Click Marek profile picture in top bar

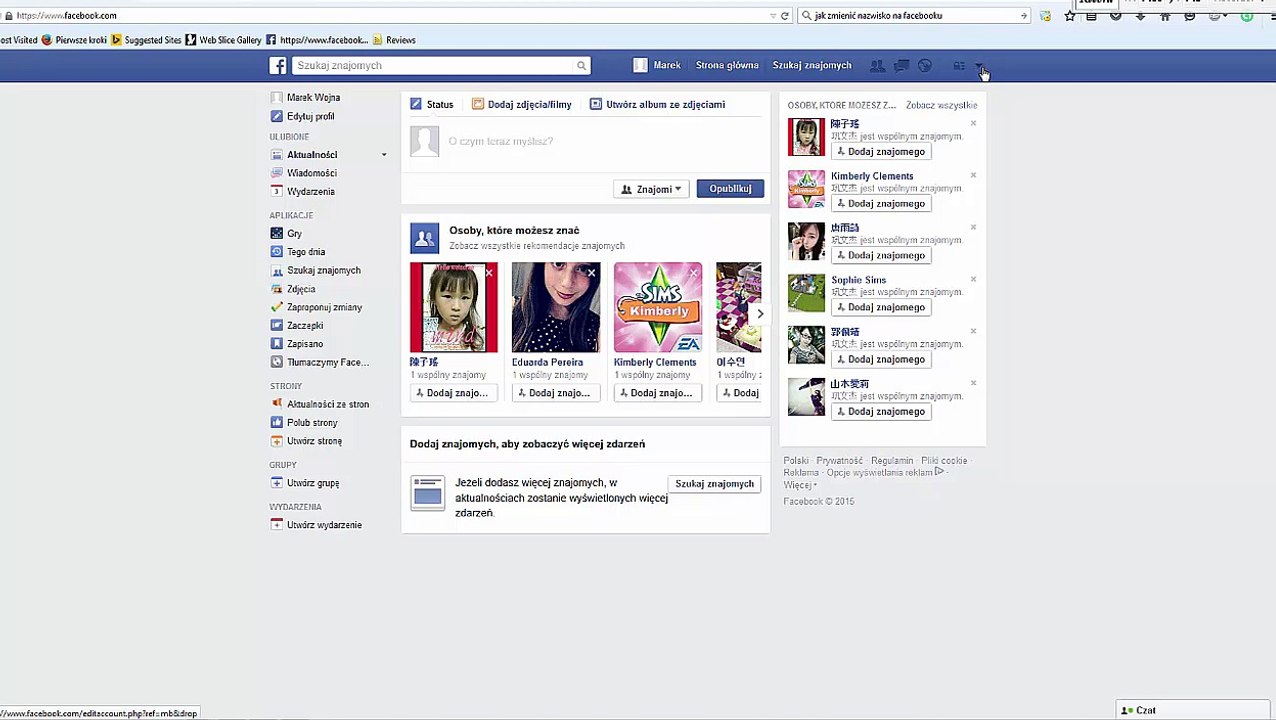641,65
